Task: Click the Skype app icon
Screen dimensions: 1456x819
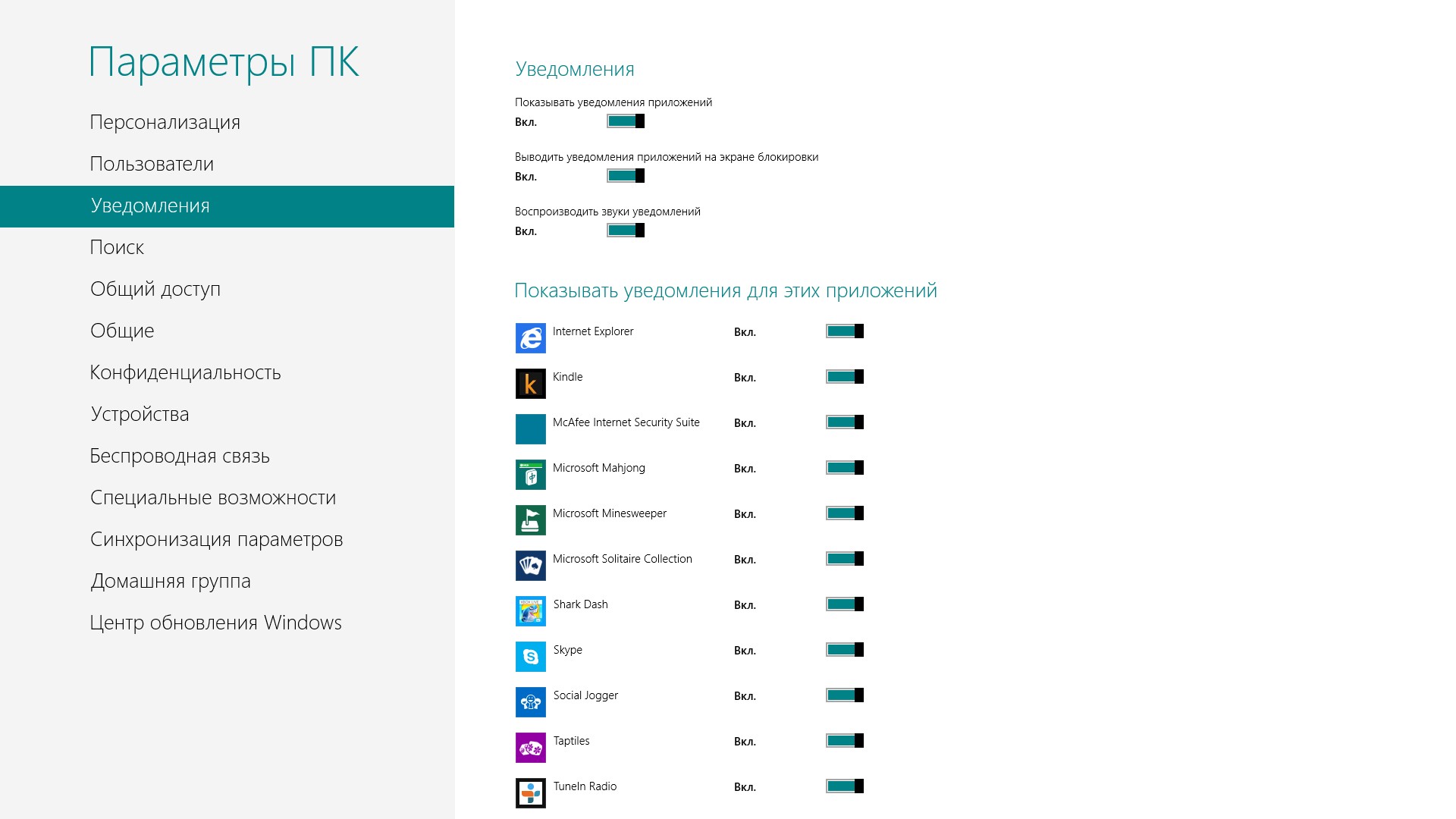Action: click(x=530, y=657)
